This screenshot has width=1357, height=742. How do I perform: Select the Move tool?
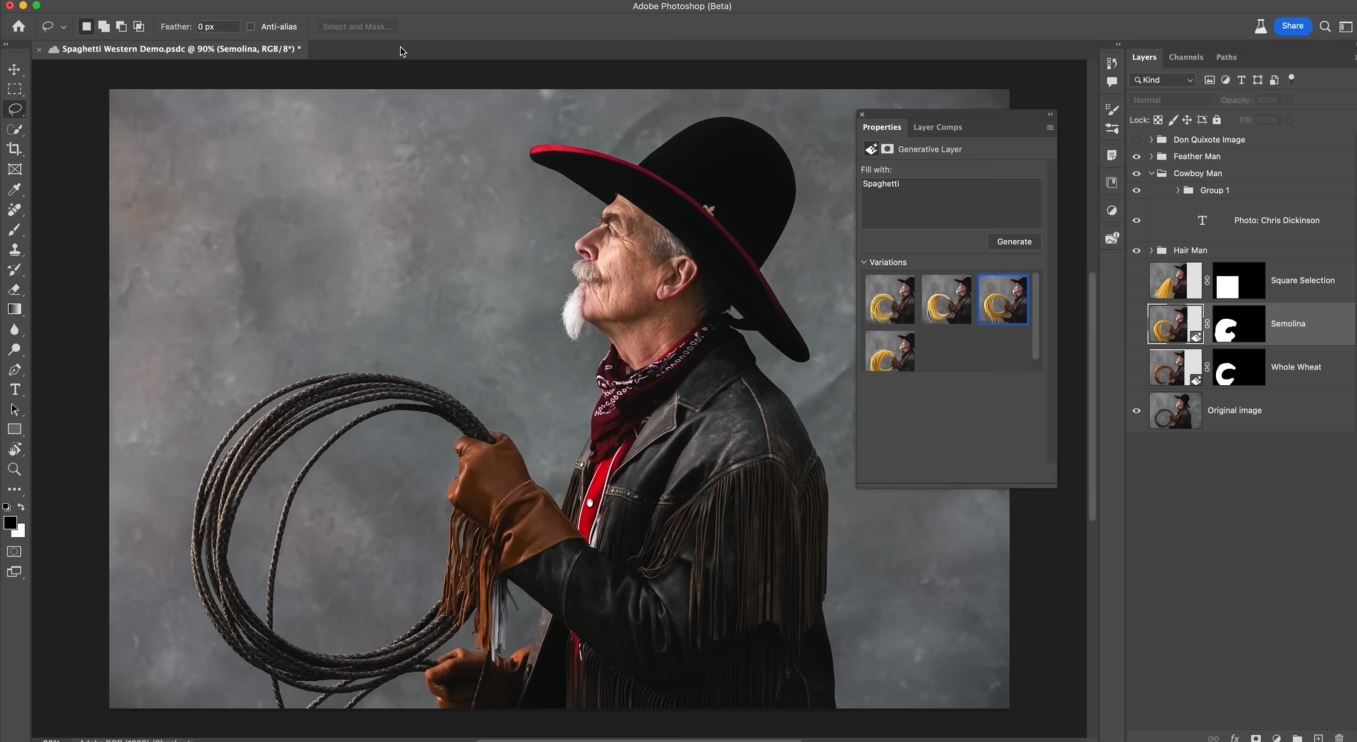pos(14,69)
